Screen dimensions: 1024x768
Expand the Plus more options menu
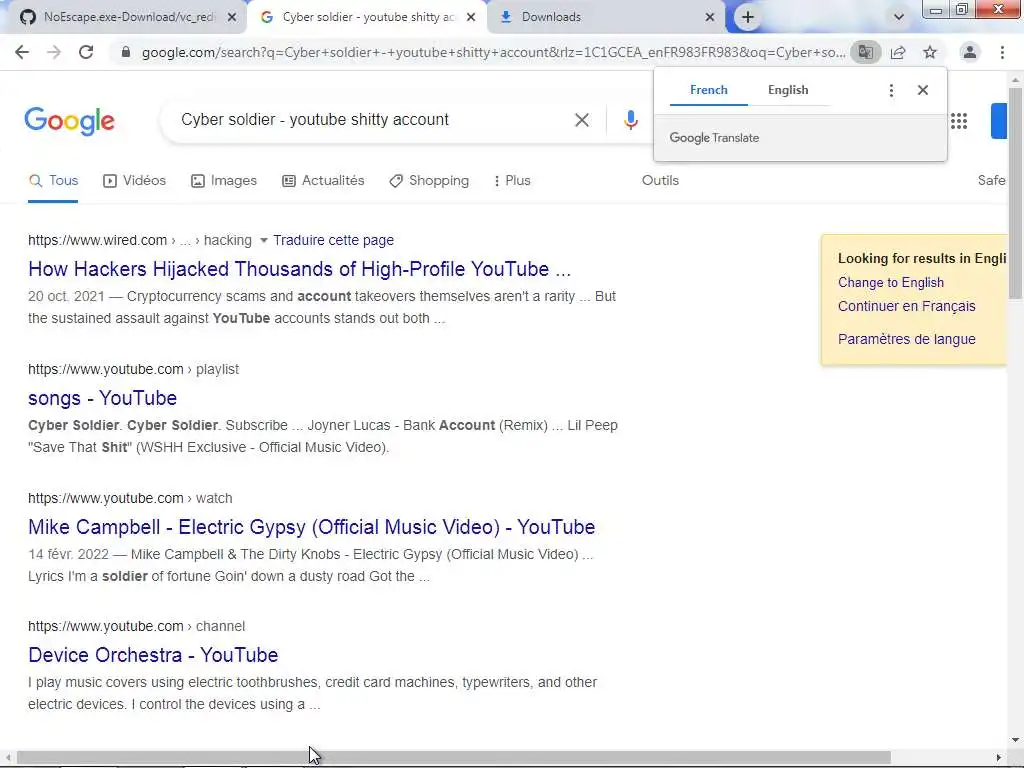tap(512, 181)
